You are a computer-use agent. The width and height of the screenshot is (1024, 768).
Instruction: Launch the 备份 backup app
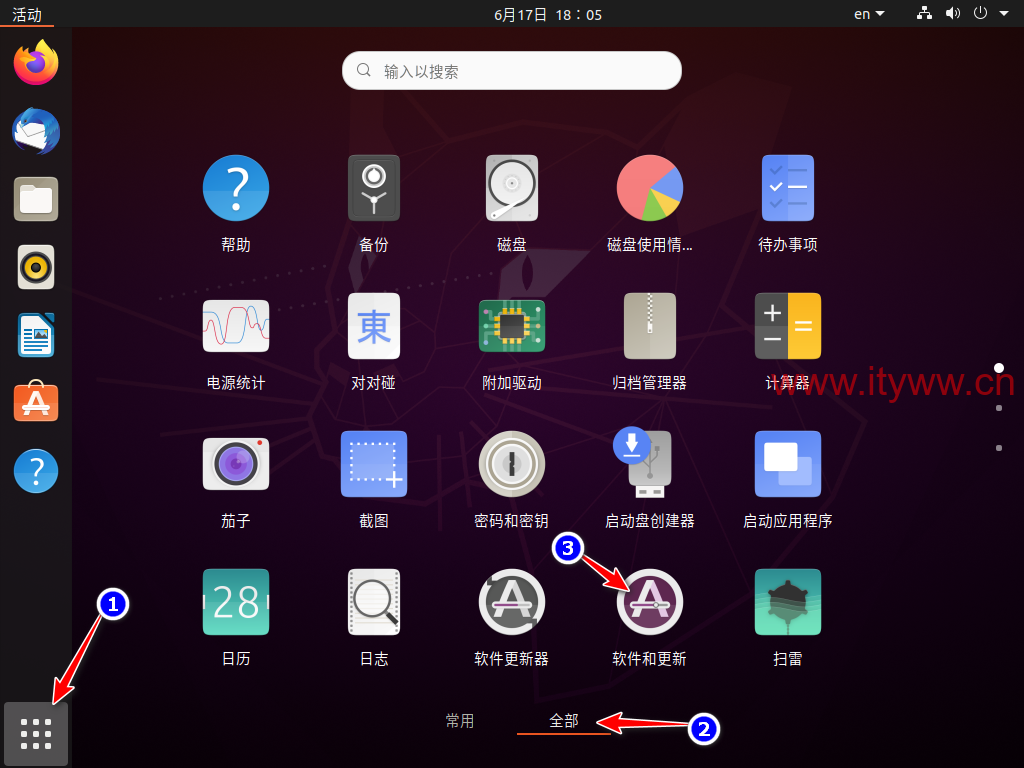[374, 188]
